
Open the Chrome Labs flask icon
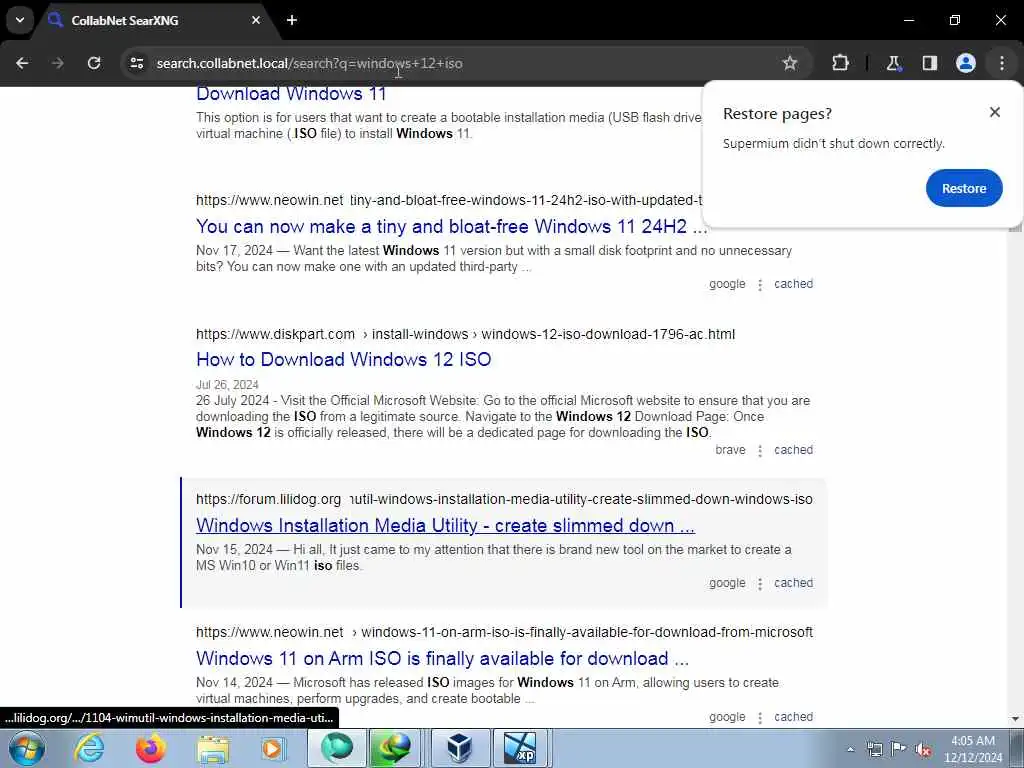tap(893, 63)
